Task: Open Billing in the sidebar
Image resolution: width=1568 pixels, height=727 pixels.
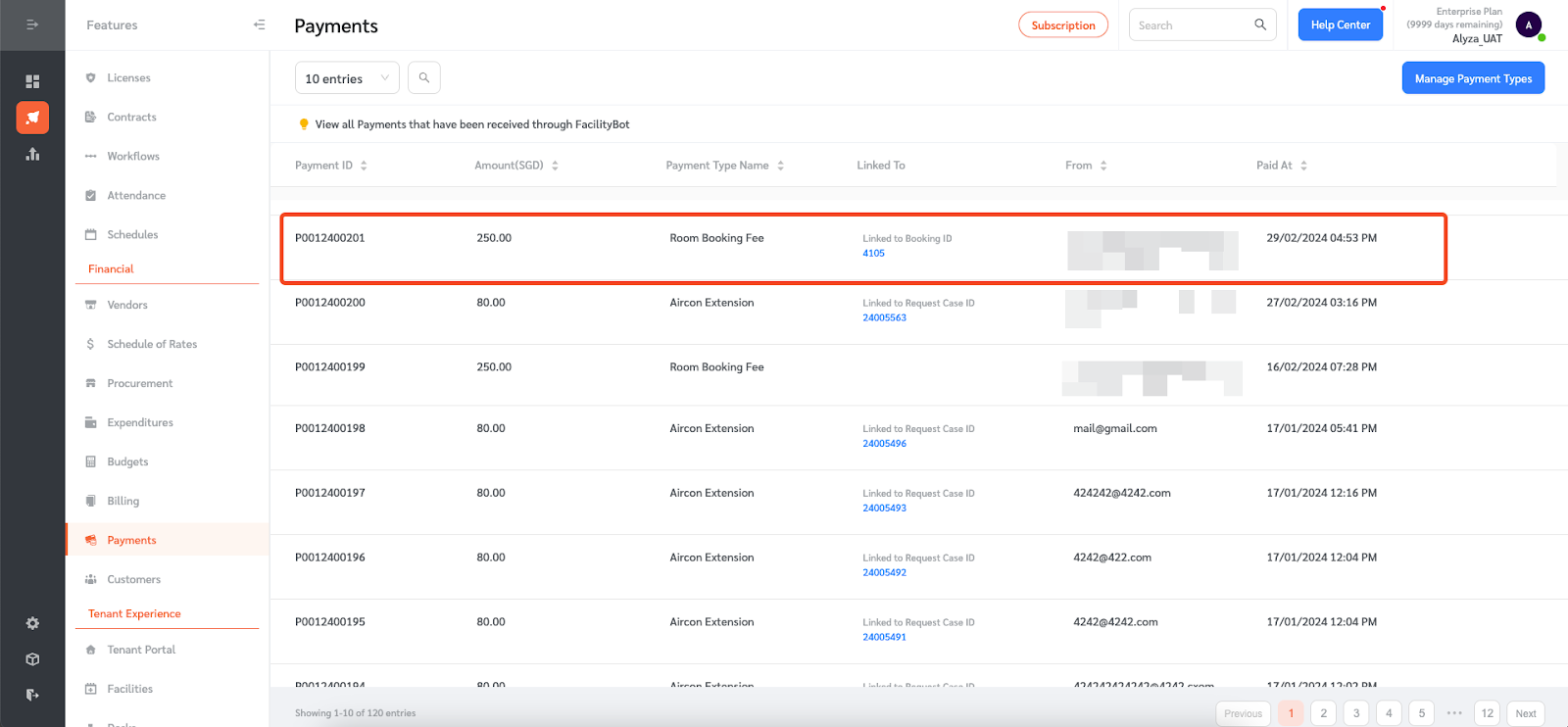Action: [123, 501]
